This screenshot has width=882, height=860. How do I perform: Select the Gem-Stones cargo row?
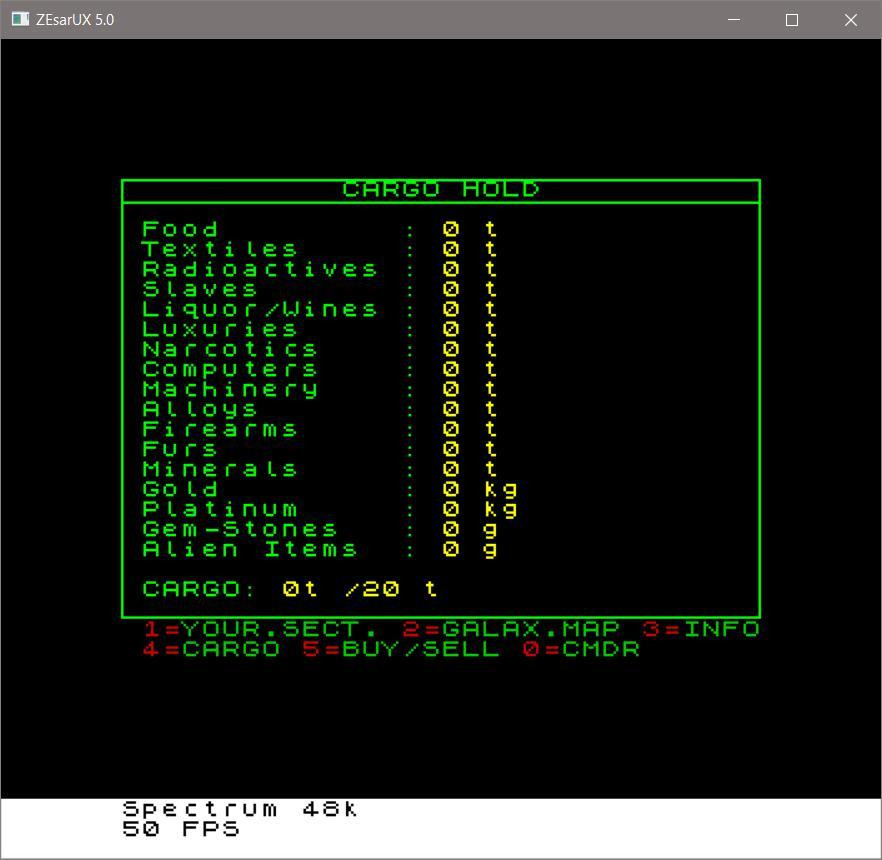point(320,529)
